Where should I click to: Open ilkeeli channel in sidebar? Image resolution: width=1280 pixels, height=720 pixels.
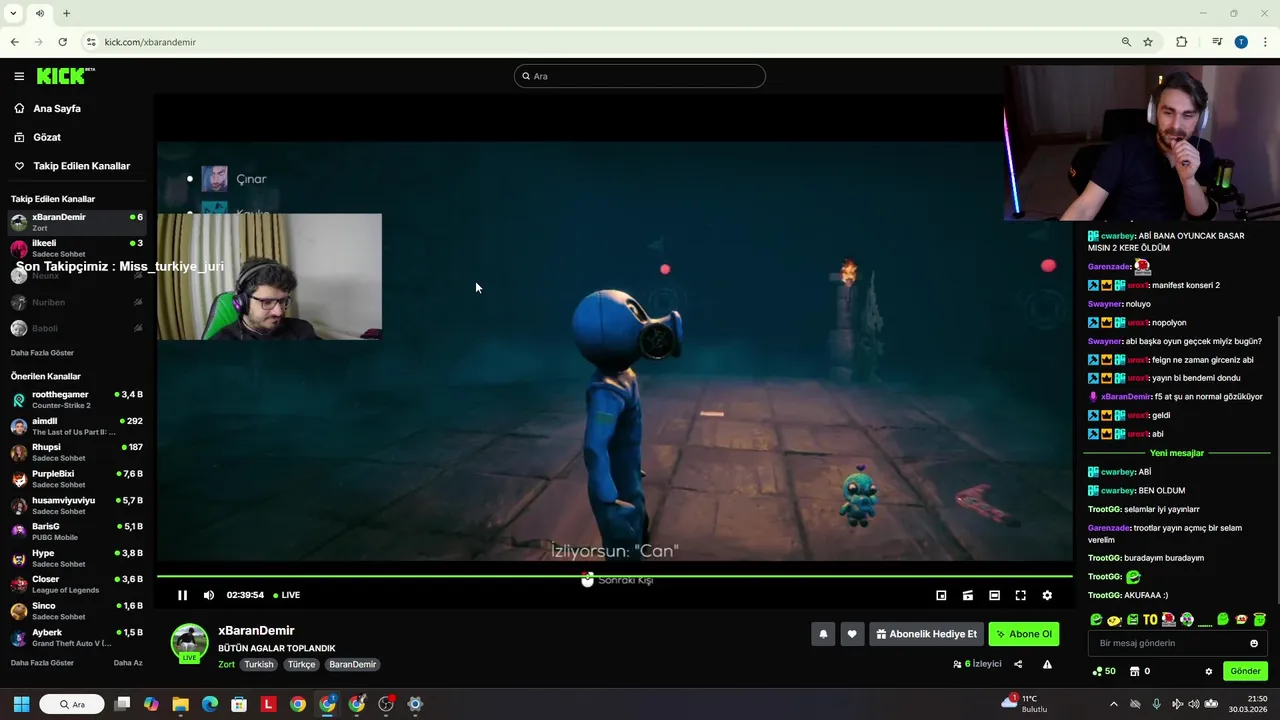coord(77,248)
